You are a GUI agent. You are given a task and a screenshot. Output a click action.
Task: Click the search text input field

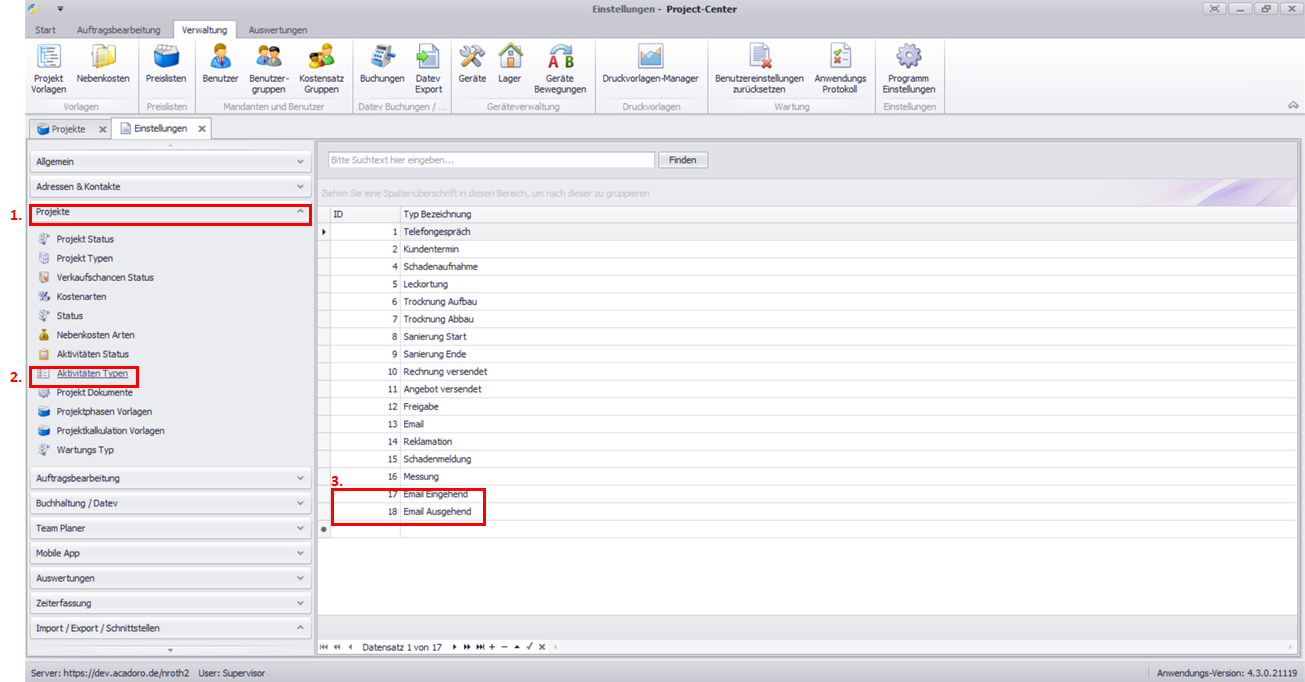[x=490, y=160]
